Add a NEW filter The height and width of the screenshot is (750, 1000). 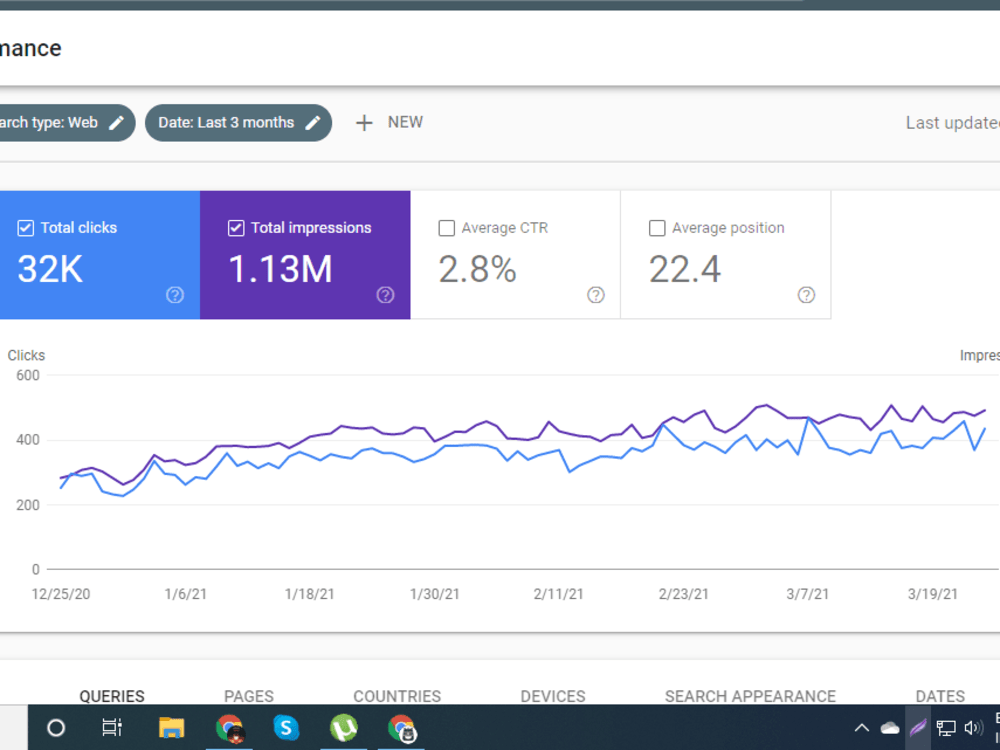(389, 122)
